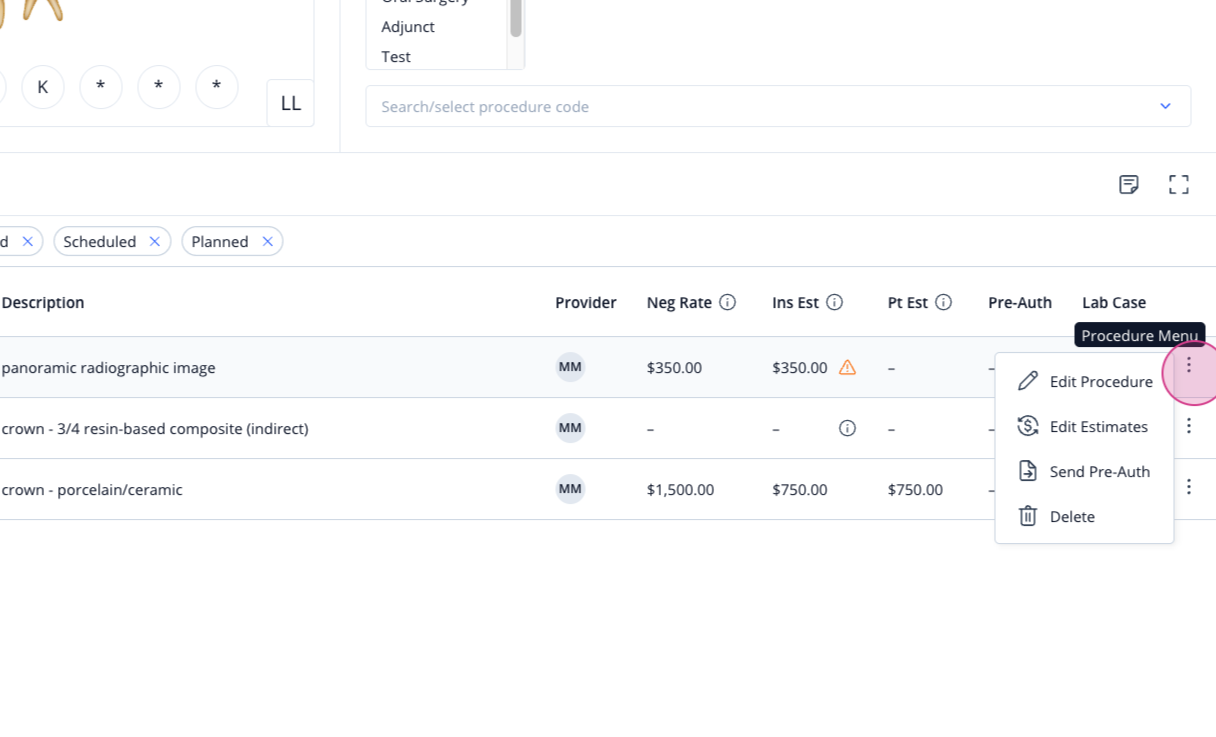The image size is (1216, 737).
Task: Click the MM provider avatar in the panoramic row
Action: click(570, 367)
